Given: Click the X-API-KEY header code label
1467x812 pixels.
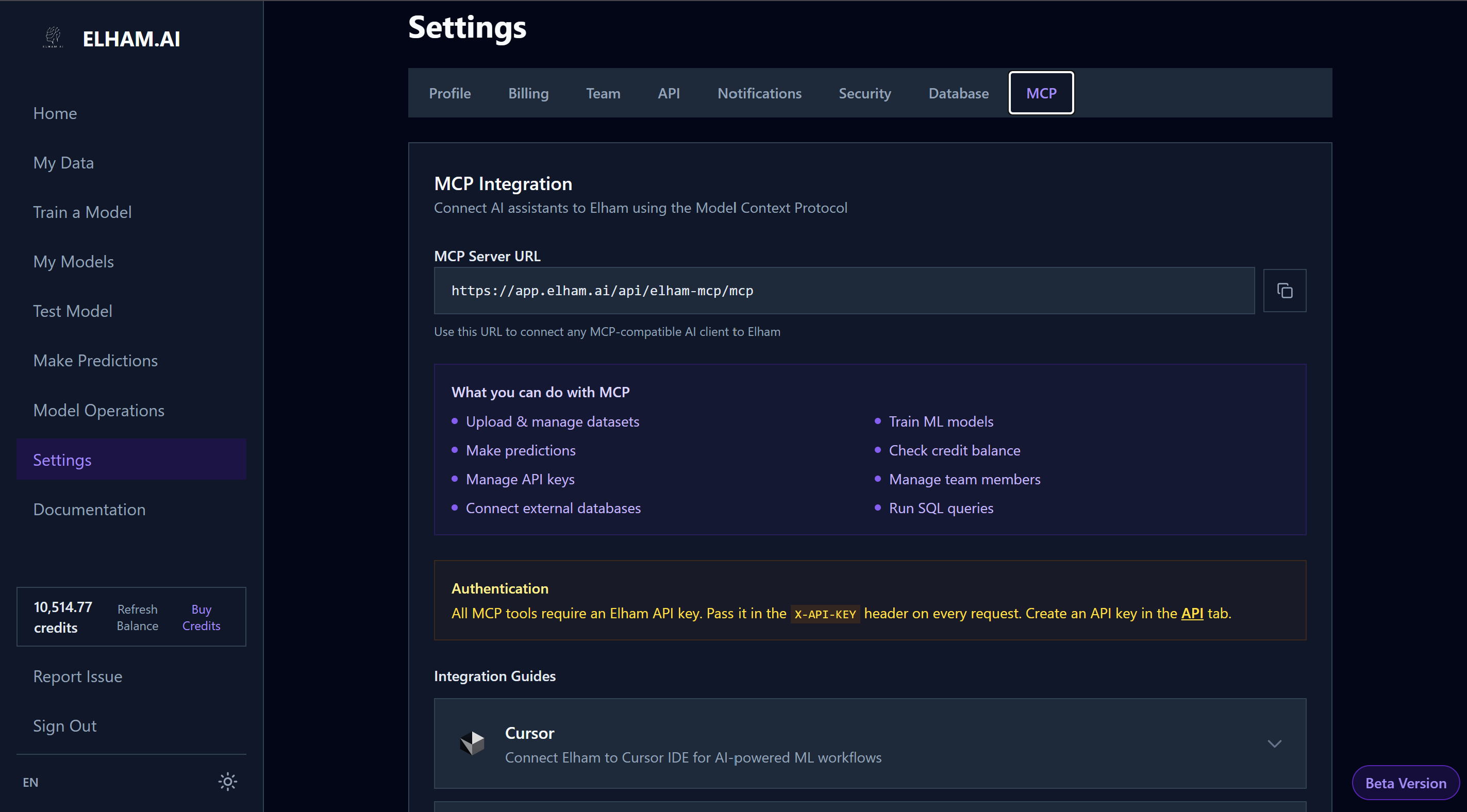Looking at the screenshot, I should point(825,614).
